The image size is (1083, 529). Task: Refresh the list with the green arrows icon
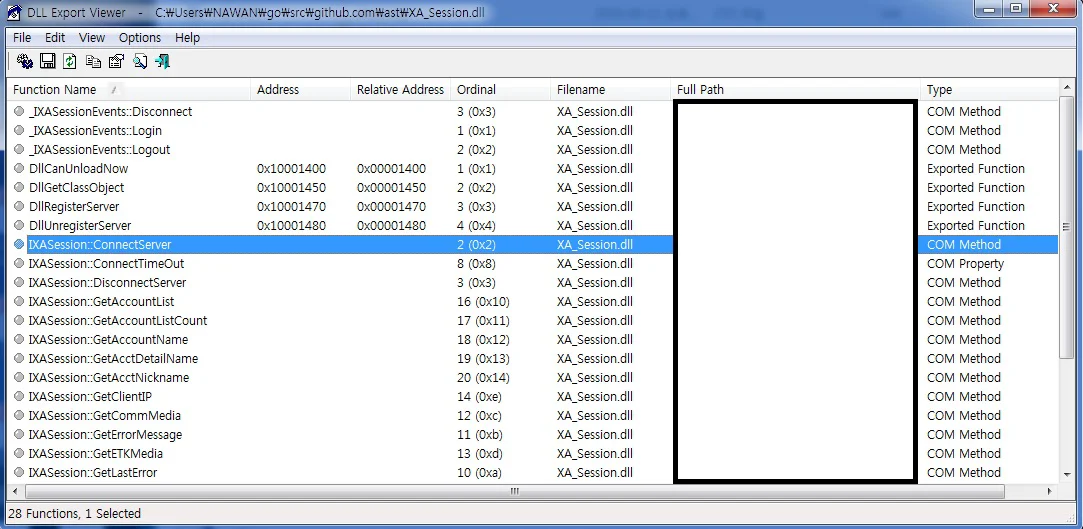(x=70, y=61)
